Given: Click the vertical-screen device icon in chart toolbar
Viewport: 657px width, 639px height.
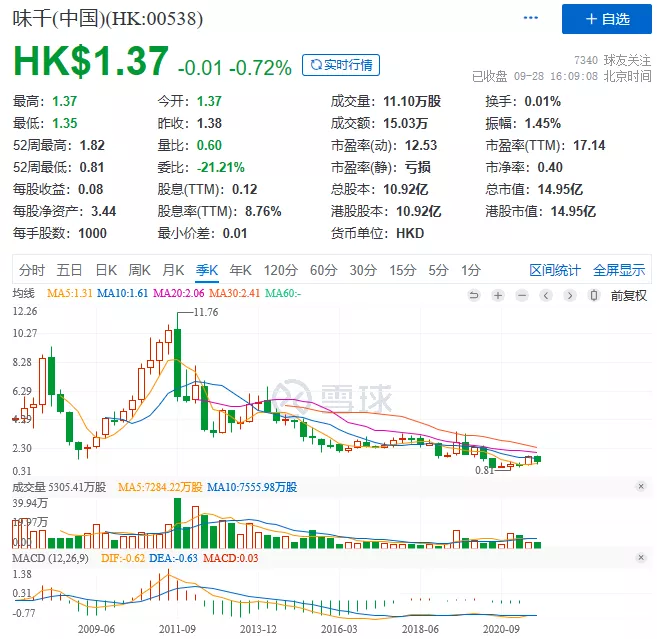Looking at the screenshot, I should (x=593, y=295).
